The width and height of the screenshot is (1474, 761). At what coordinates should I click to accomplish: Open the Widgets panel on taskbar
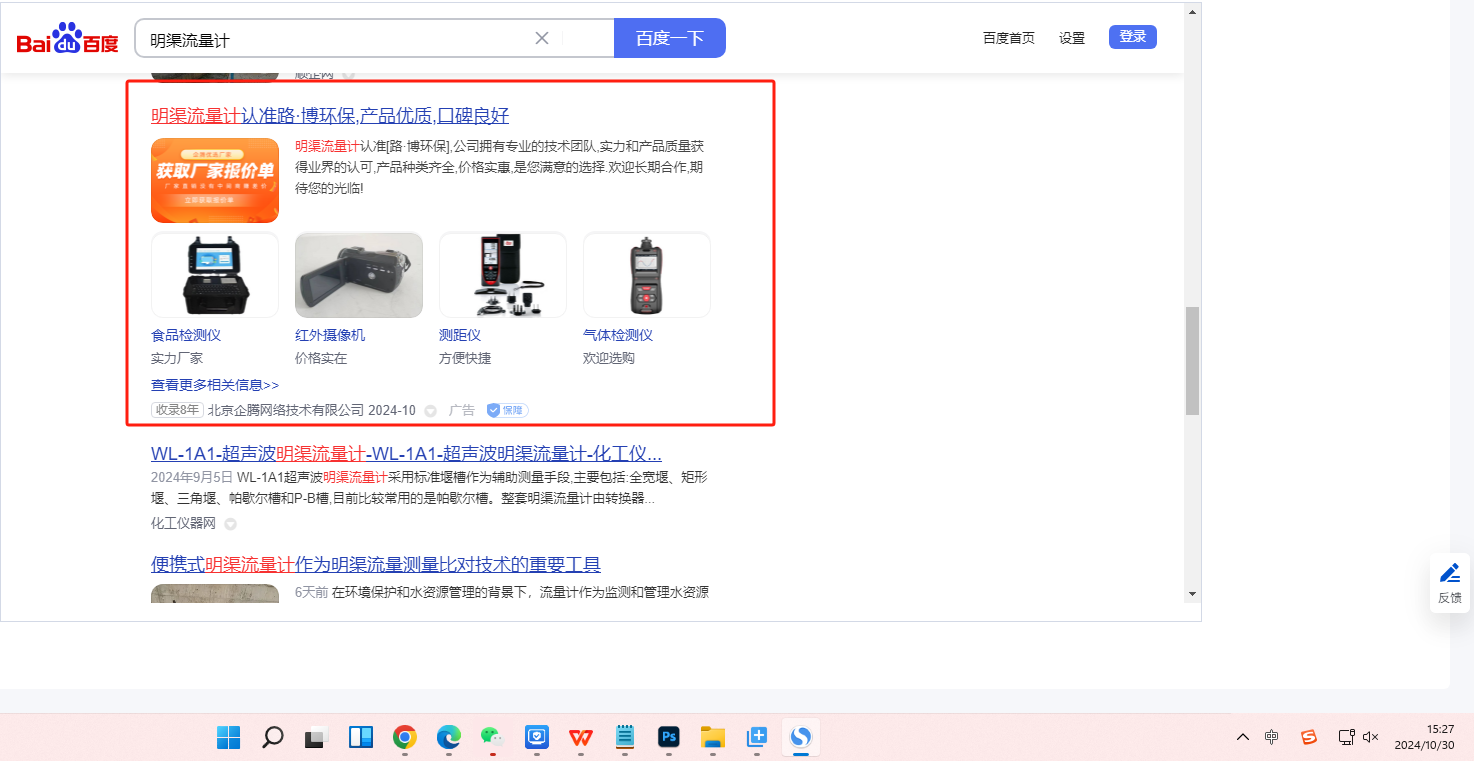pyautogui.click(x=360, y=738)
